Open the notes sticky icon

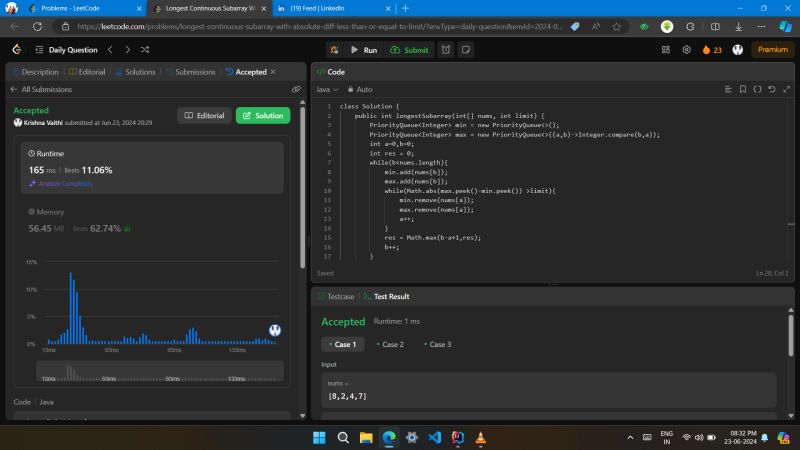pos(466,49)
